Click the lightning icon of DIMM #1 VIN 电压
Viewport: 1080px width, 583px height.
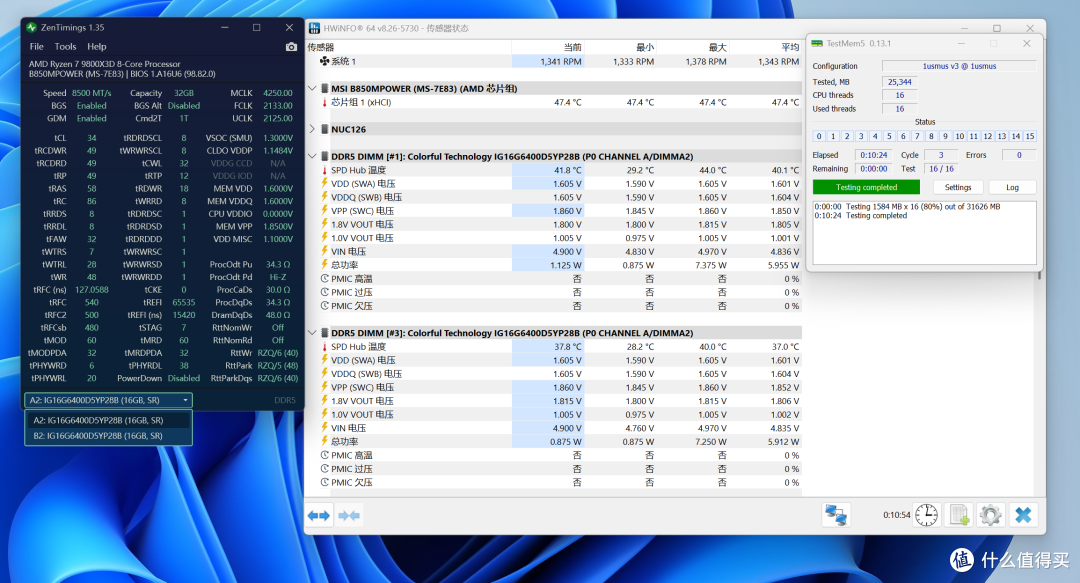(x=324, y=252)
